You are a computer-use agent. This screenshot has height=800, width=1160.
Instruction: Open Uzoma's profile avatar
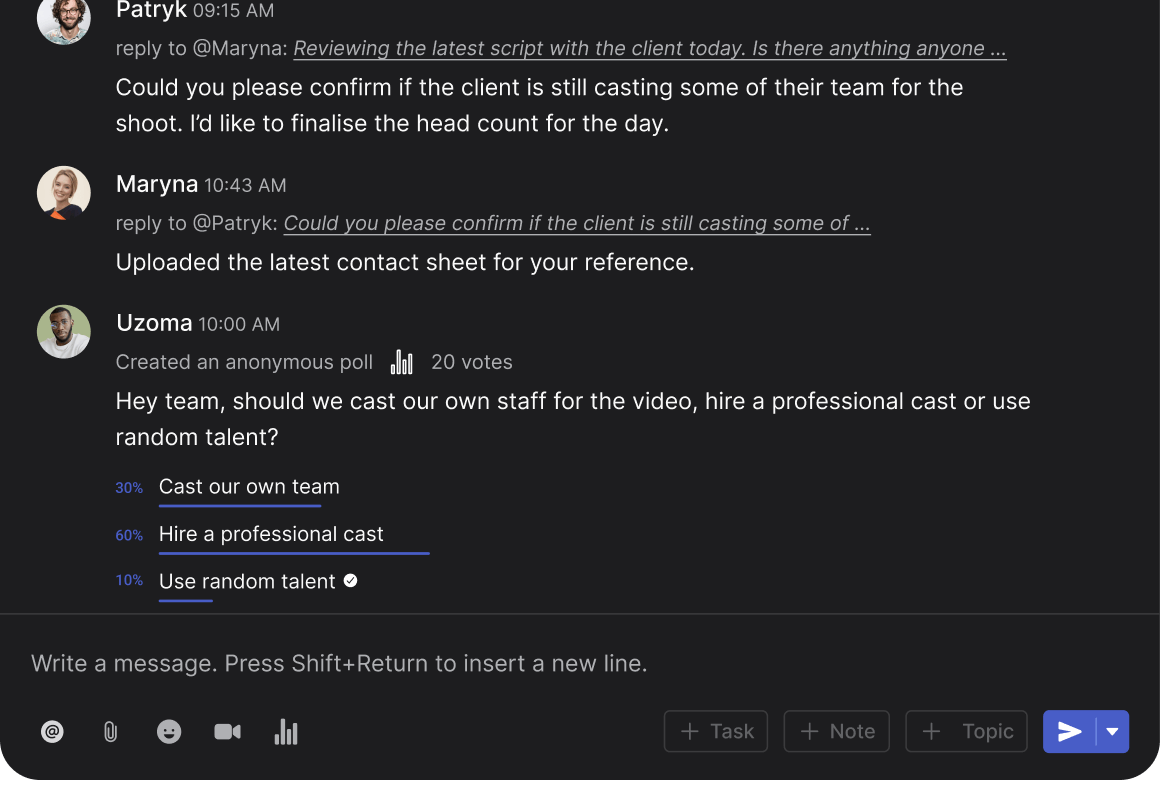pos(63,331)
